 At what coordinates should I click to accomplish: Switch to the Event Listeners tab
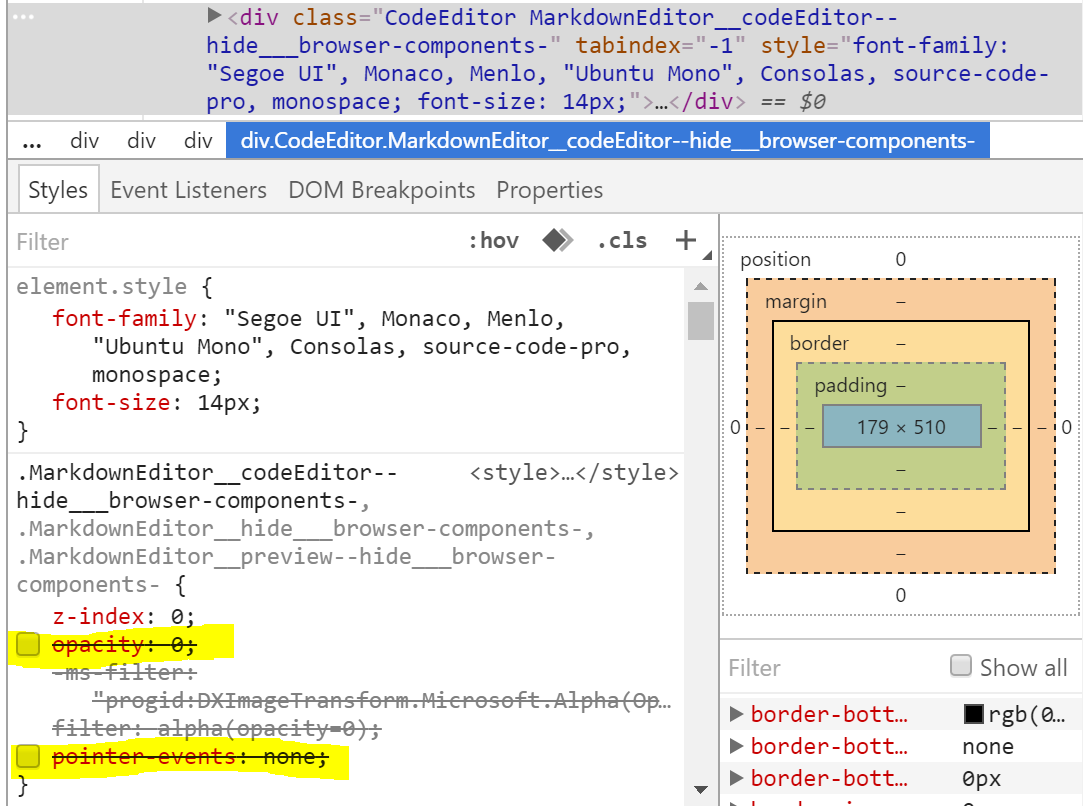tap(188, 189)
